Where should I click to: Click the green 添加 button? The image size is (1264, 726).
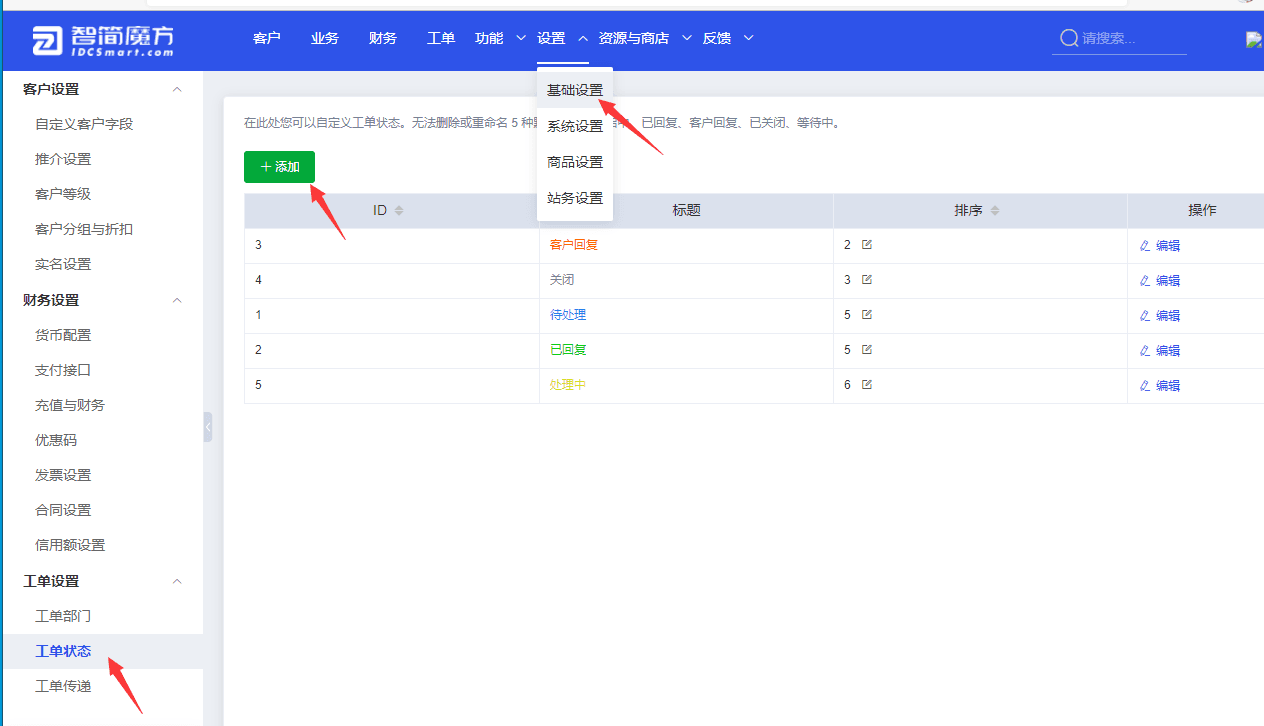(x=279, y=167)
